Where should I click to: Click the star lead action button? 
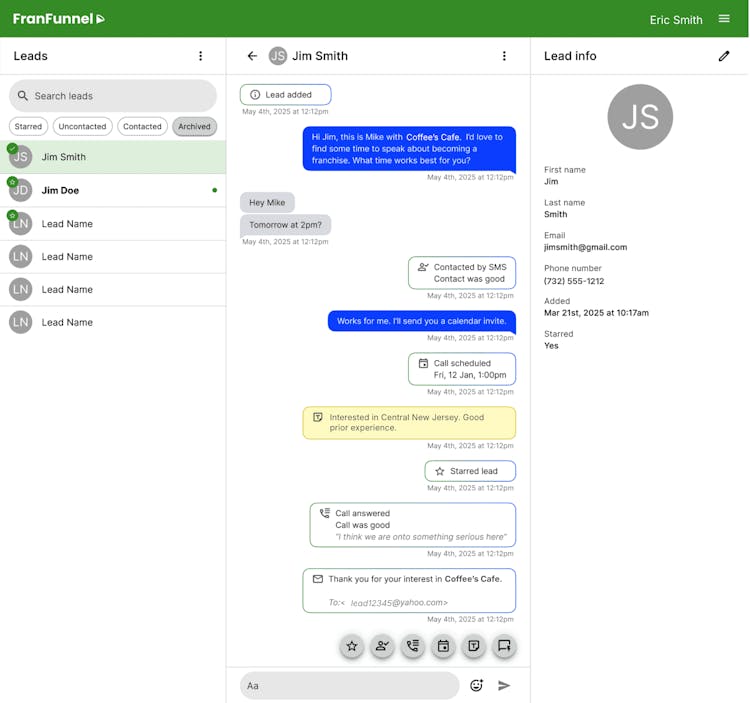(352, 646)
